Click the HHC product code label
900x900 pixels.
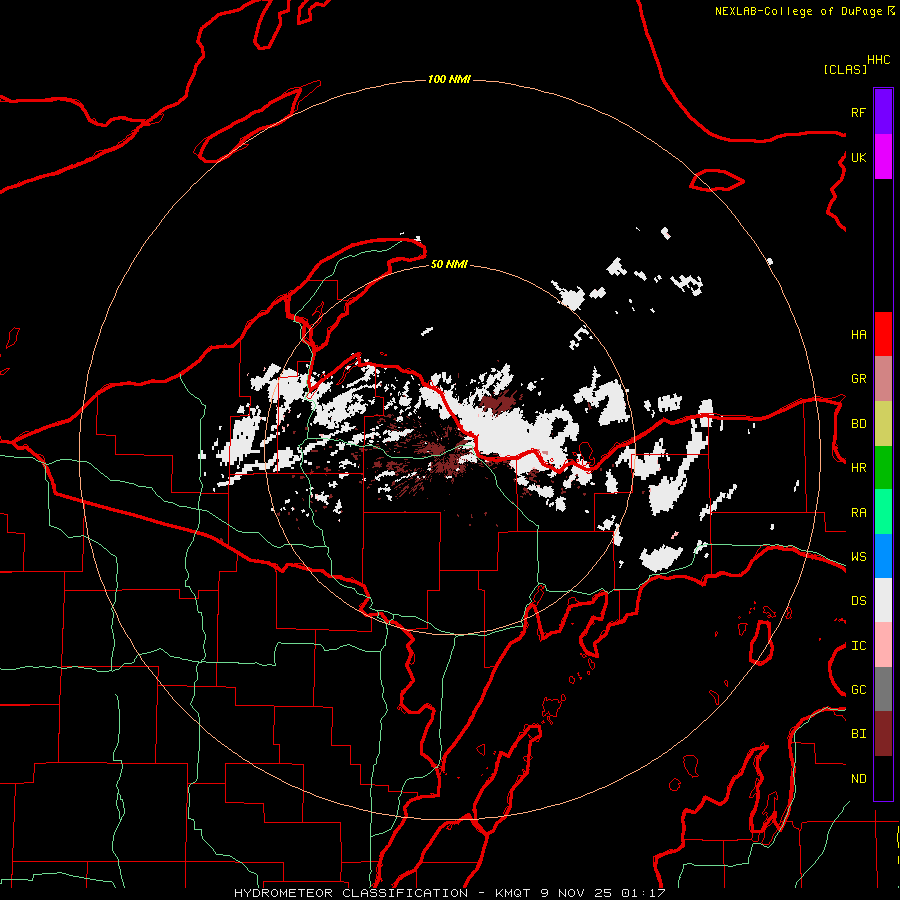point(878,60)
